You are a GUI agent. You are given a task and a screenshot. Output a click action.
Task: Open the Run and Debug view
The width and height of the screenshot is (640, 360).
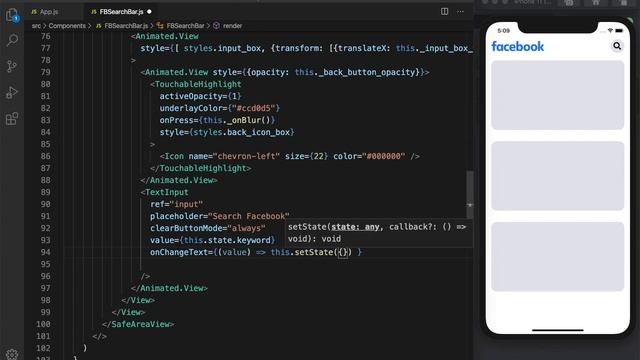pos(12,93)
